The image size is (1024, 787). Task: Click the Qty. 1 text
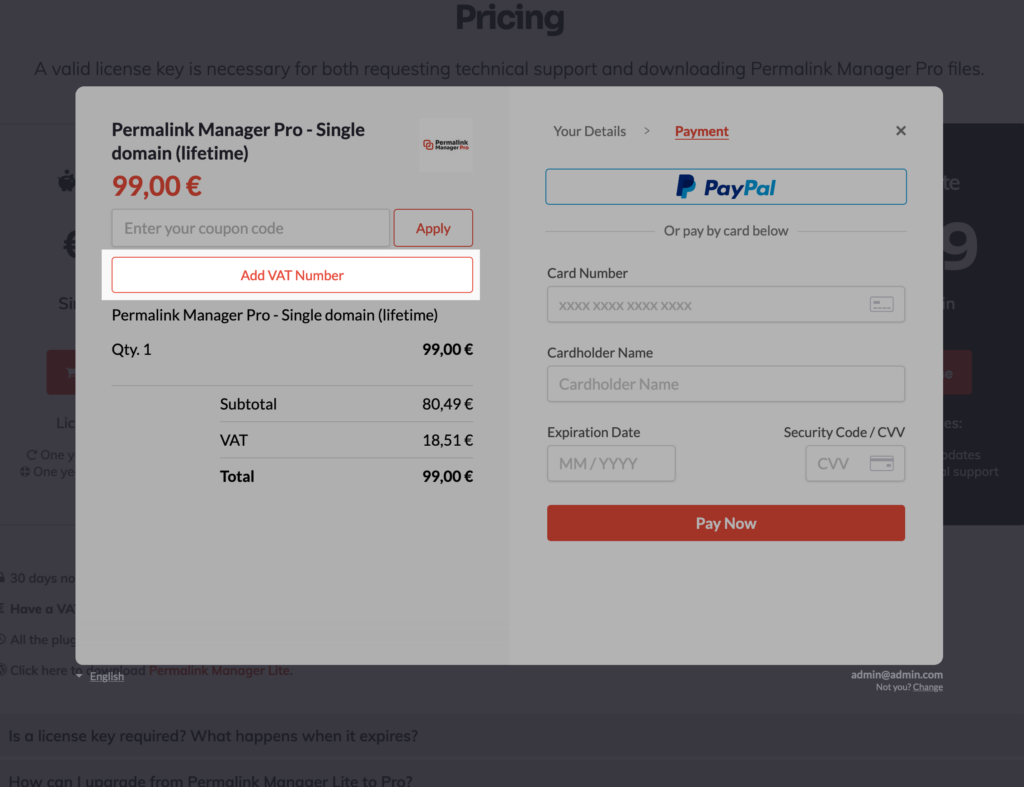[131, 349]
